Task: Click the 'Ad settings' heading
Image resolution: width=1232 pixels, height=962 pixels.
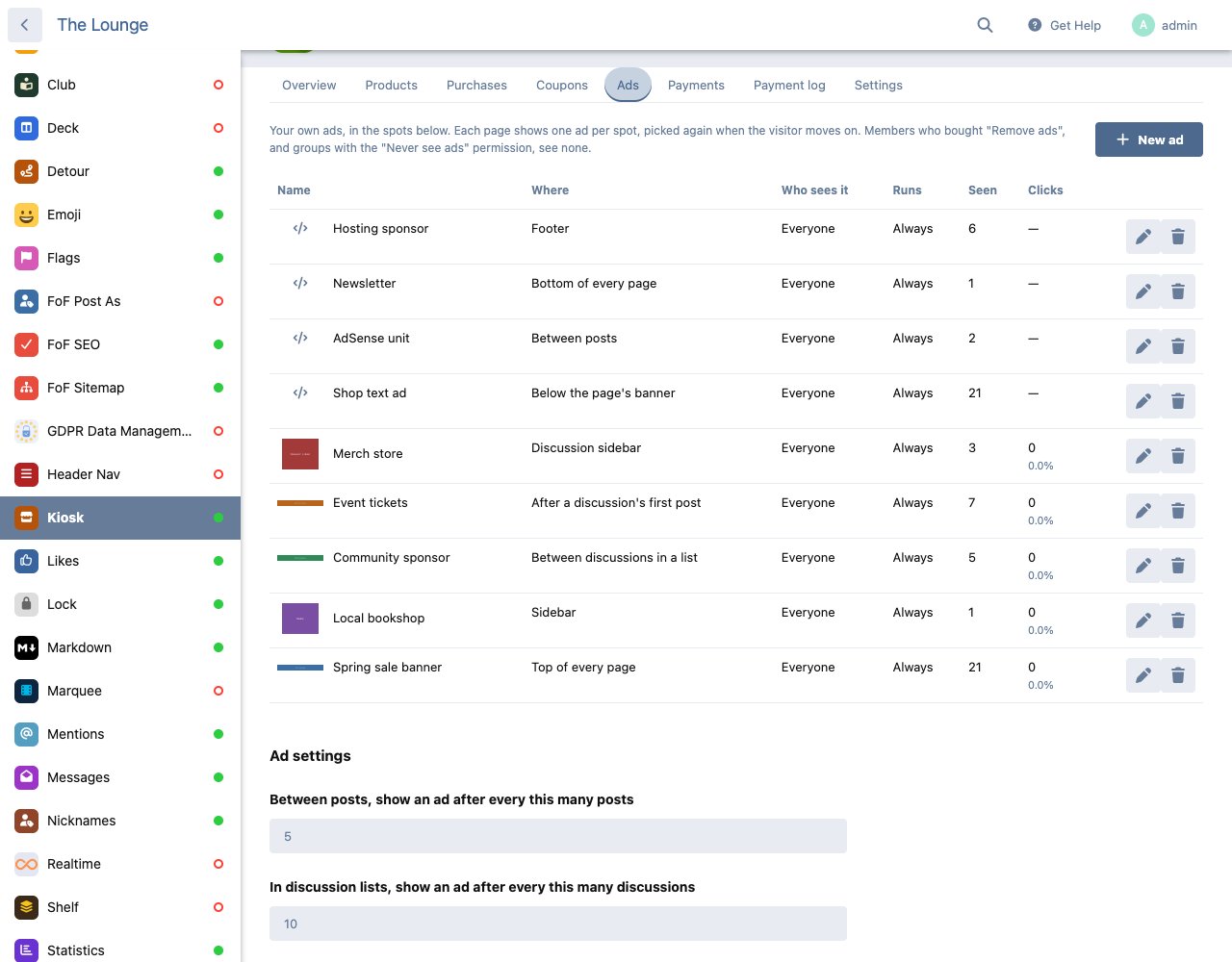Action: tap(310, 756)
